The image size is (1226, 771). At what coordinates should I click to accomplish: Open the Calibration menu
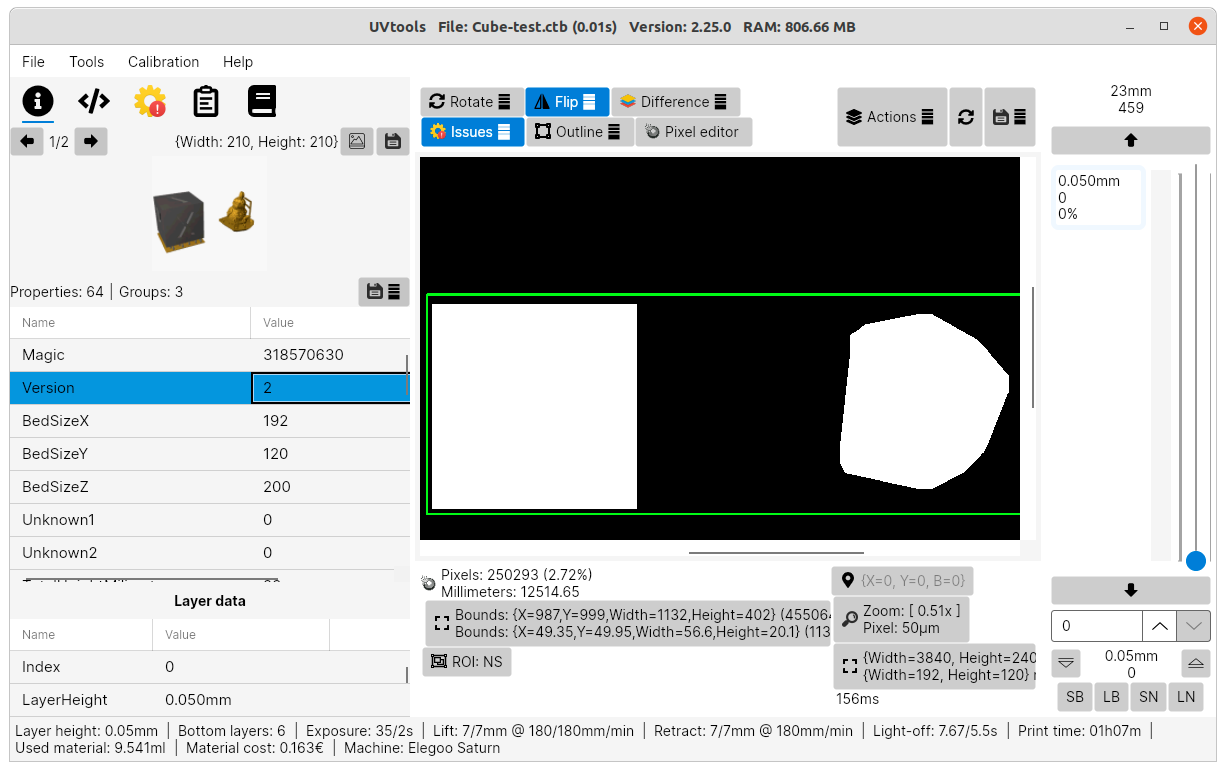point(163,62)
